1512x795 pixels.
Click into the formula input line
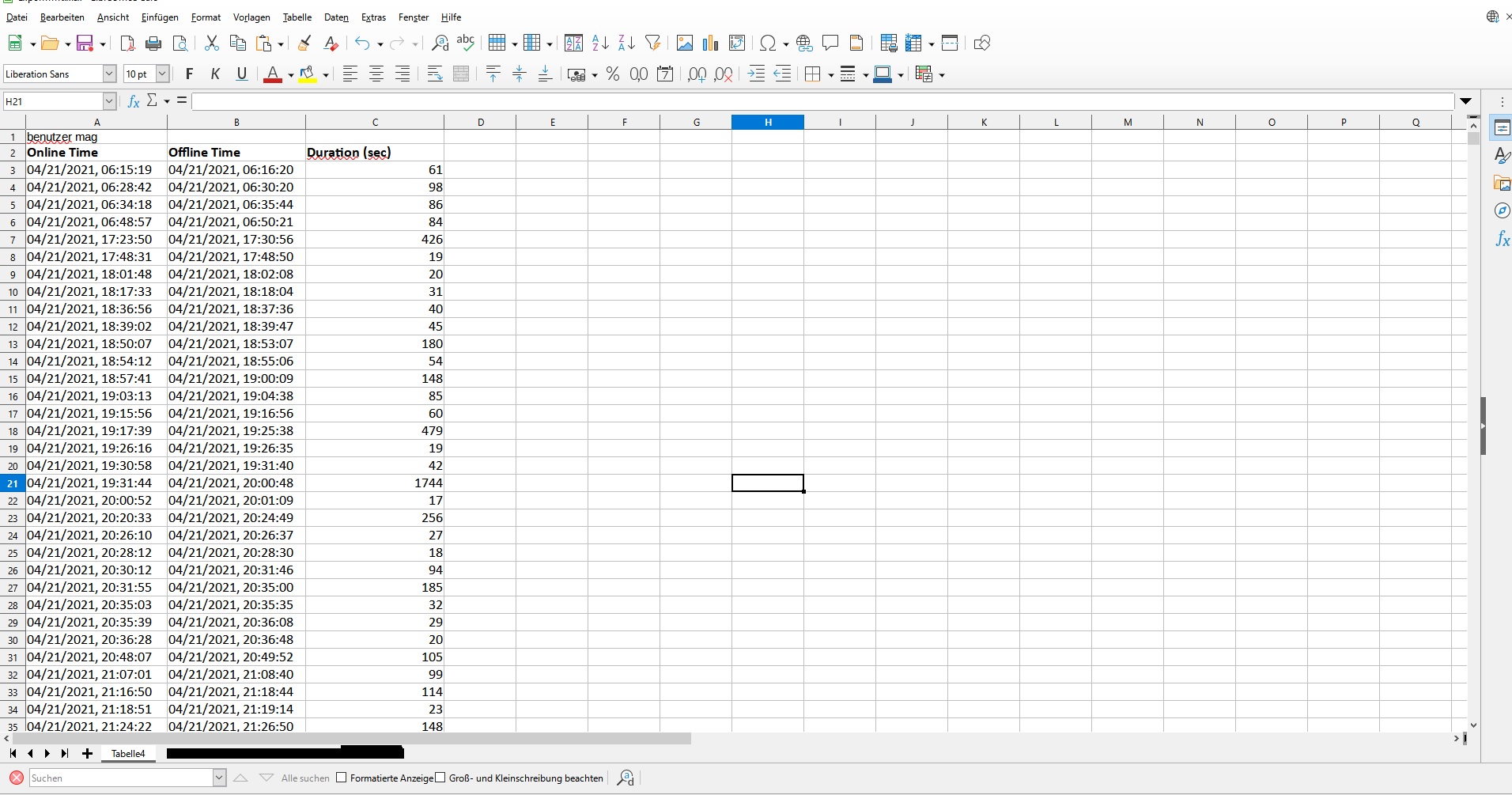coord(822,101)
